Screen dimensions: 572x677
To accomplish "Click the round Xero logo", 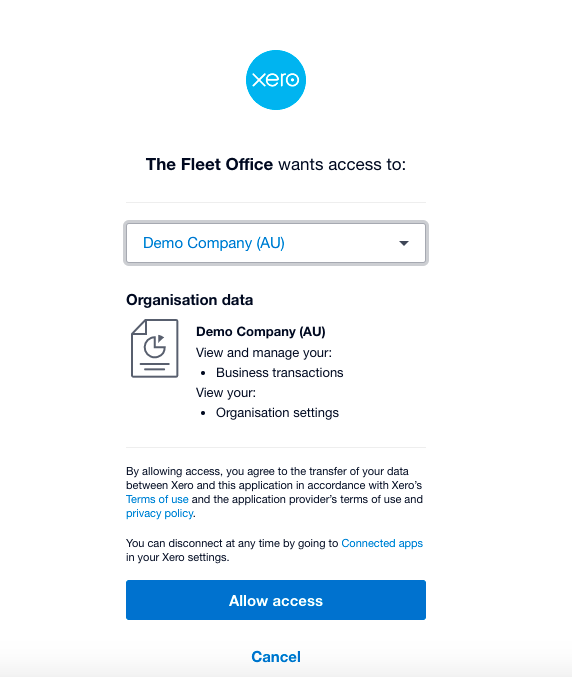I will tap(276, 80).
